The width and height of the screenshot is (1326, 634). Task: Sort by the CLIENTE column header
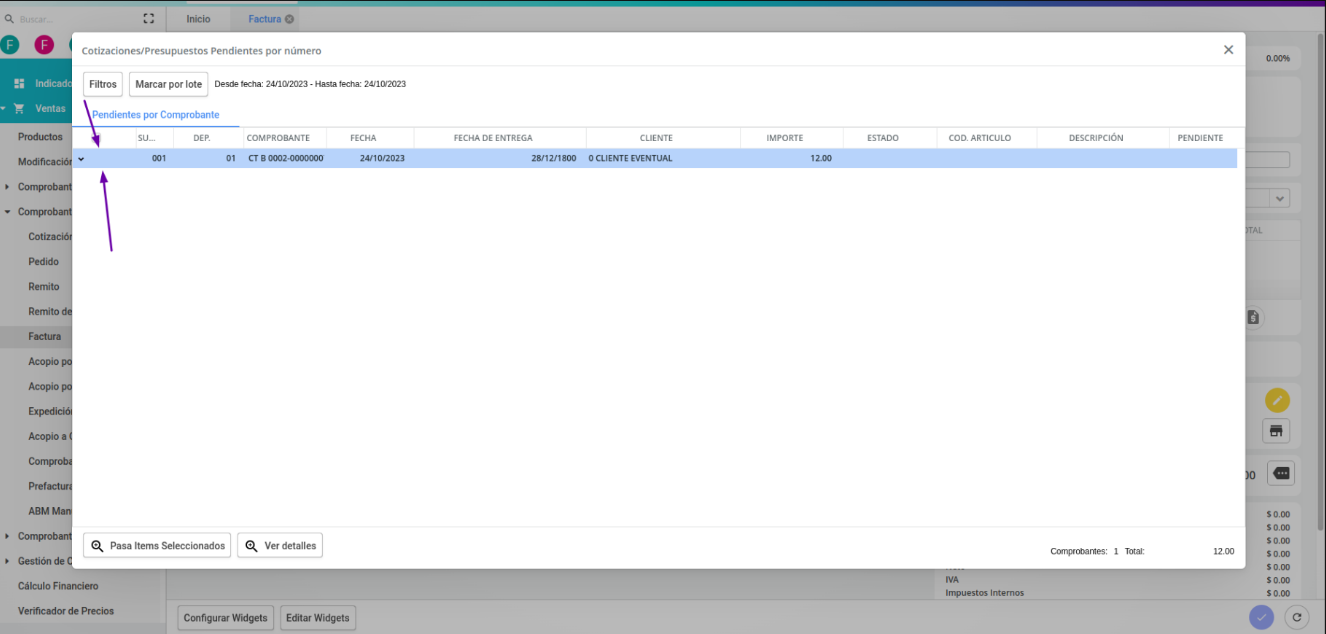[656, 138]
